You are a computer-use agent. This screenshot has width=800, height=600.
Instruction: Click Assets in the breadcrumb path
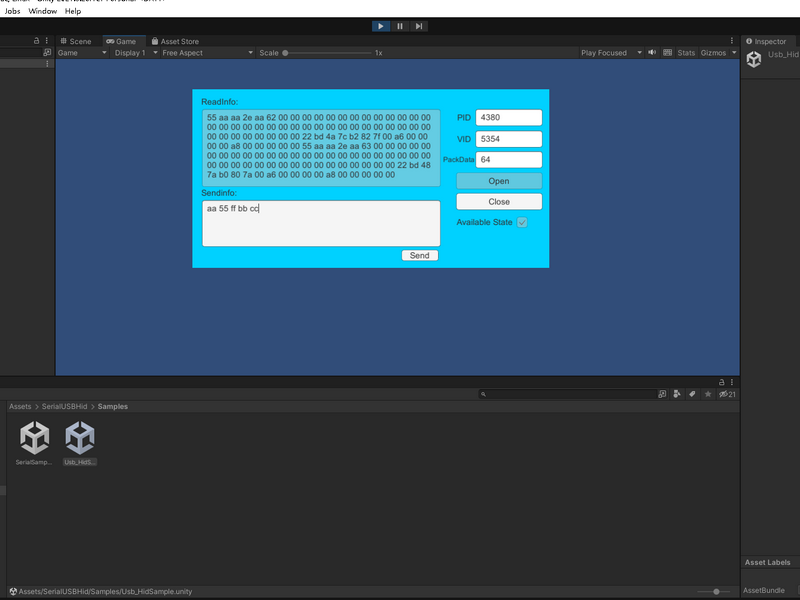coord(20,407)
